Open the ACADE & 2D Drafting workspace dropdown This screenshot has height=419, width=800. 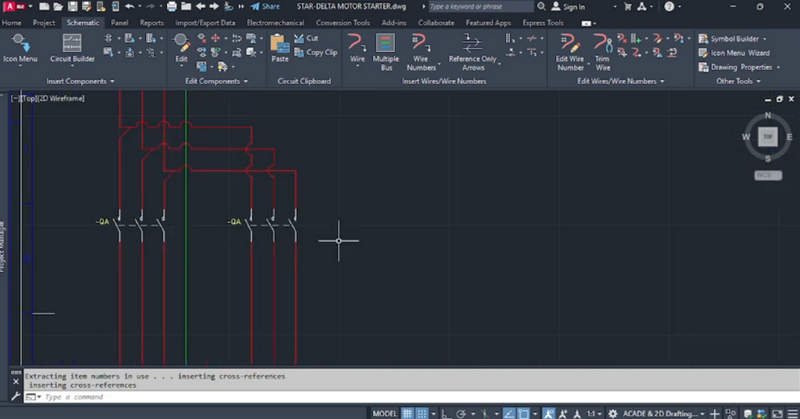tap(663, 413)
